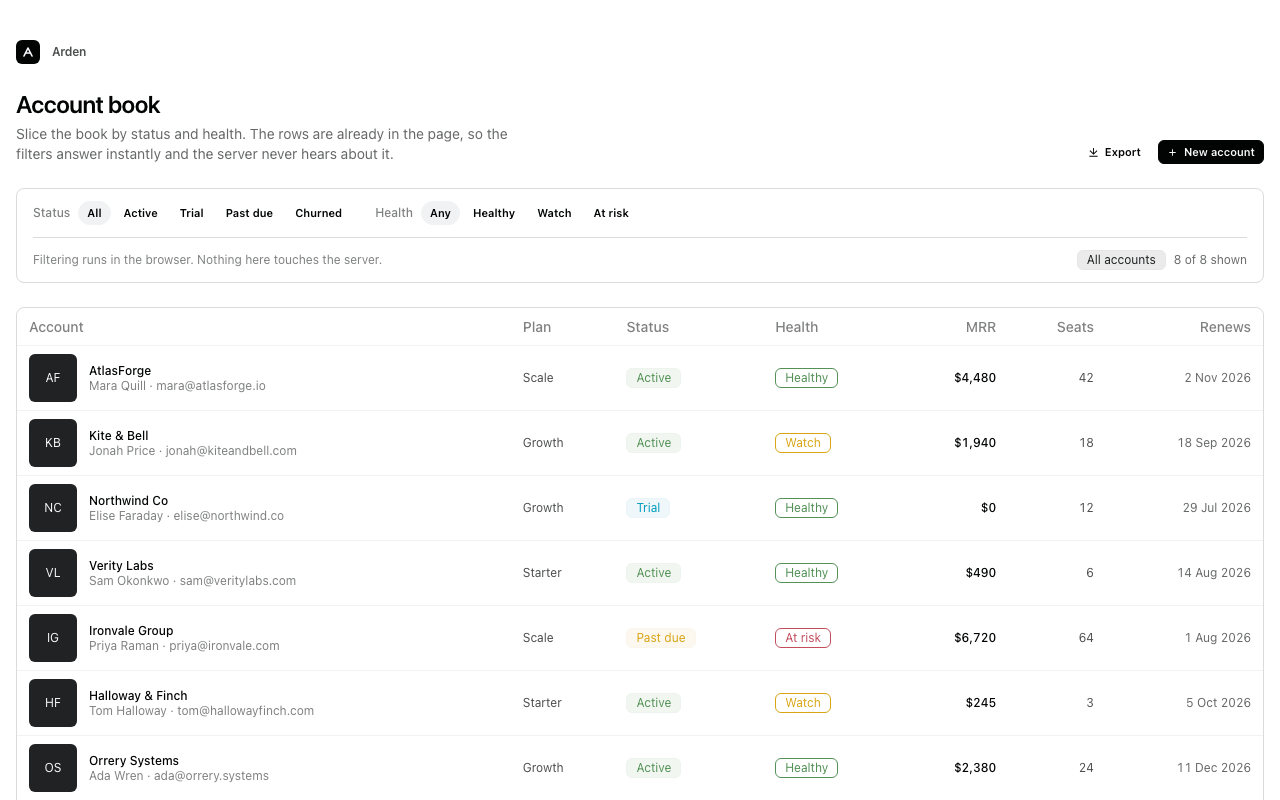The width and height of the screenshot is (1280, 800).
Task: Open the Ironvale Group account name
Action: click(131, 631)
